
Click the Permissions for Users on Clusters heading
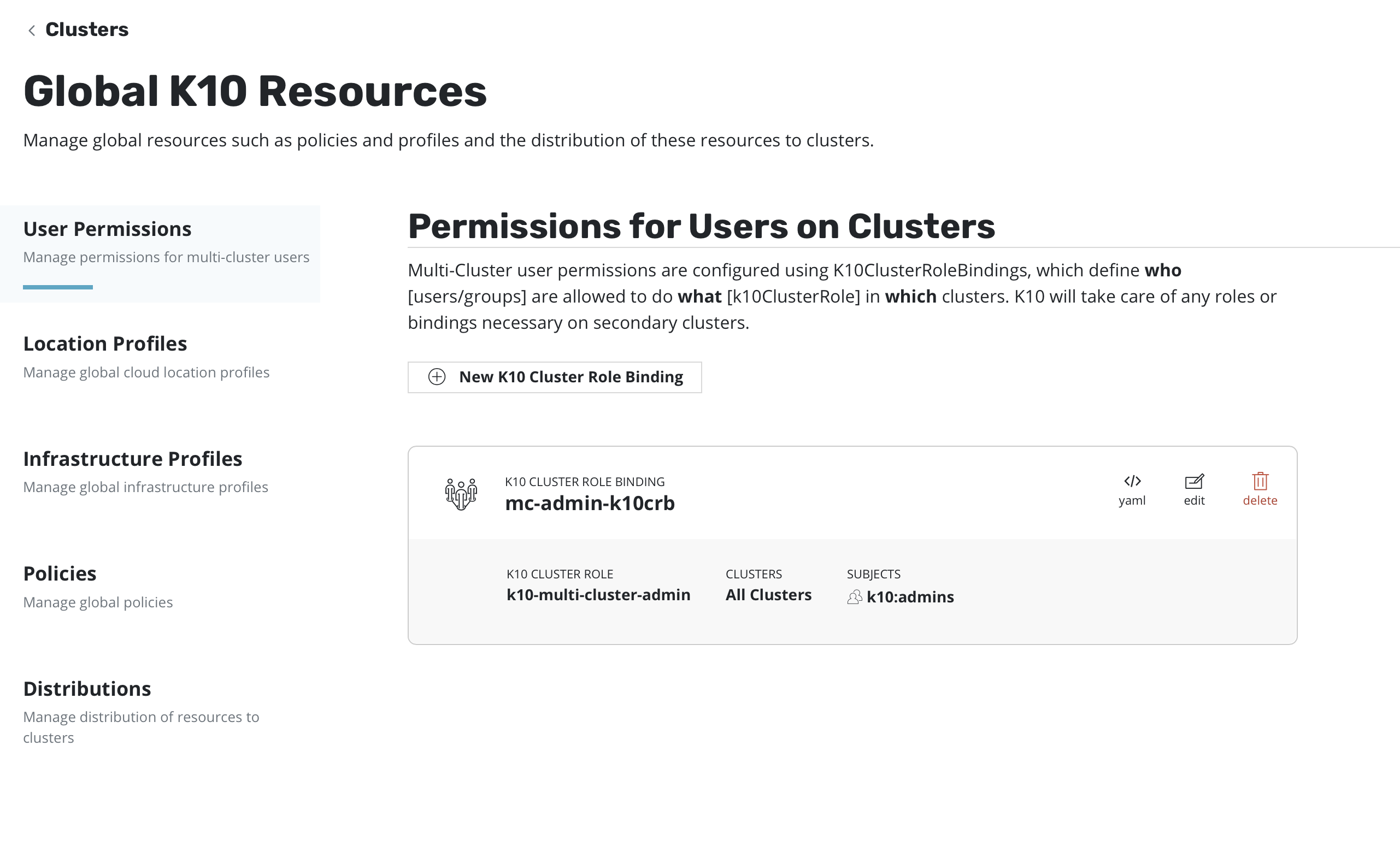(x=701, y=227)
